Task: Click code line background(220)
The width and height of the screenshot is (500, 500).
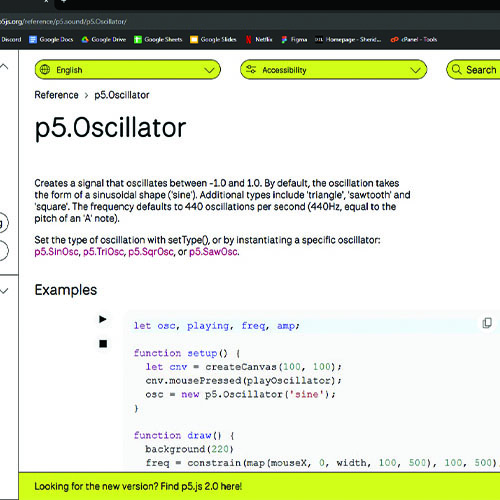Action: (189, 449)
